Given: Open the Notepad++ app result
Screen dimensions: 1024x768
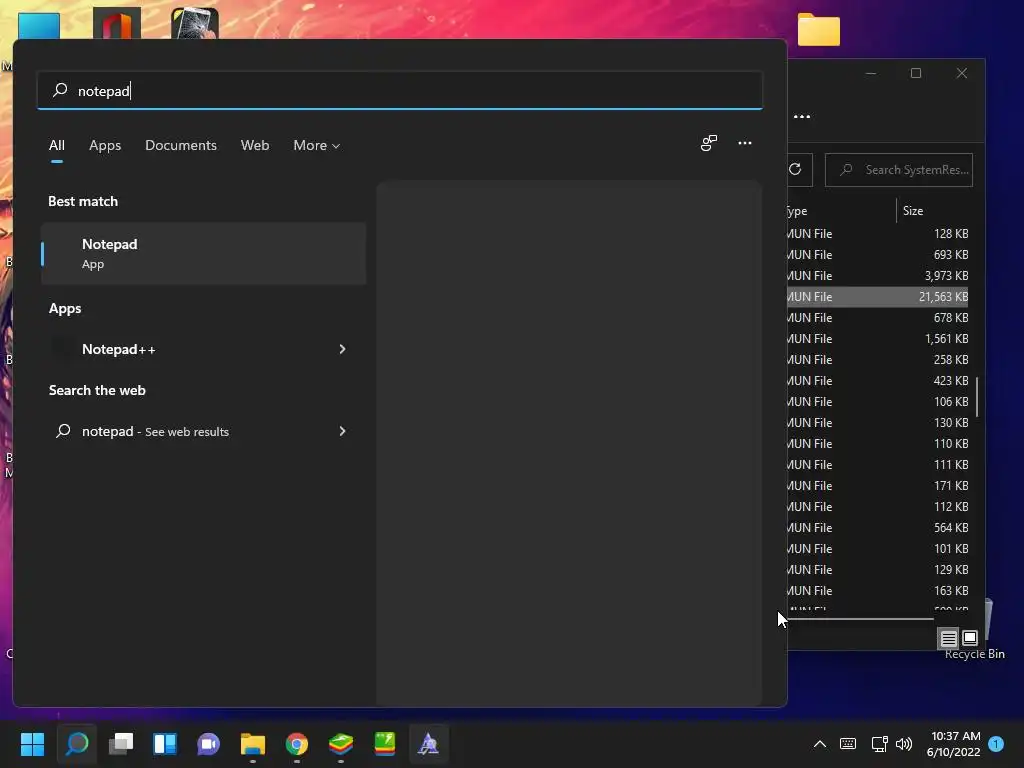Looking at the screenshot, I should pos(189,349).
